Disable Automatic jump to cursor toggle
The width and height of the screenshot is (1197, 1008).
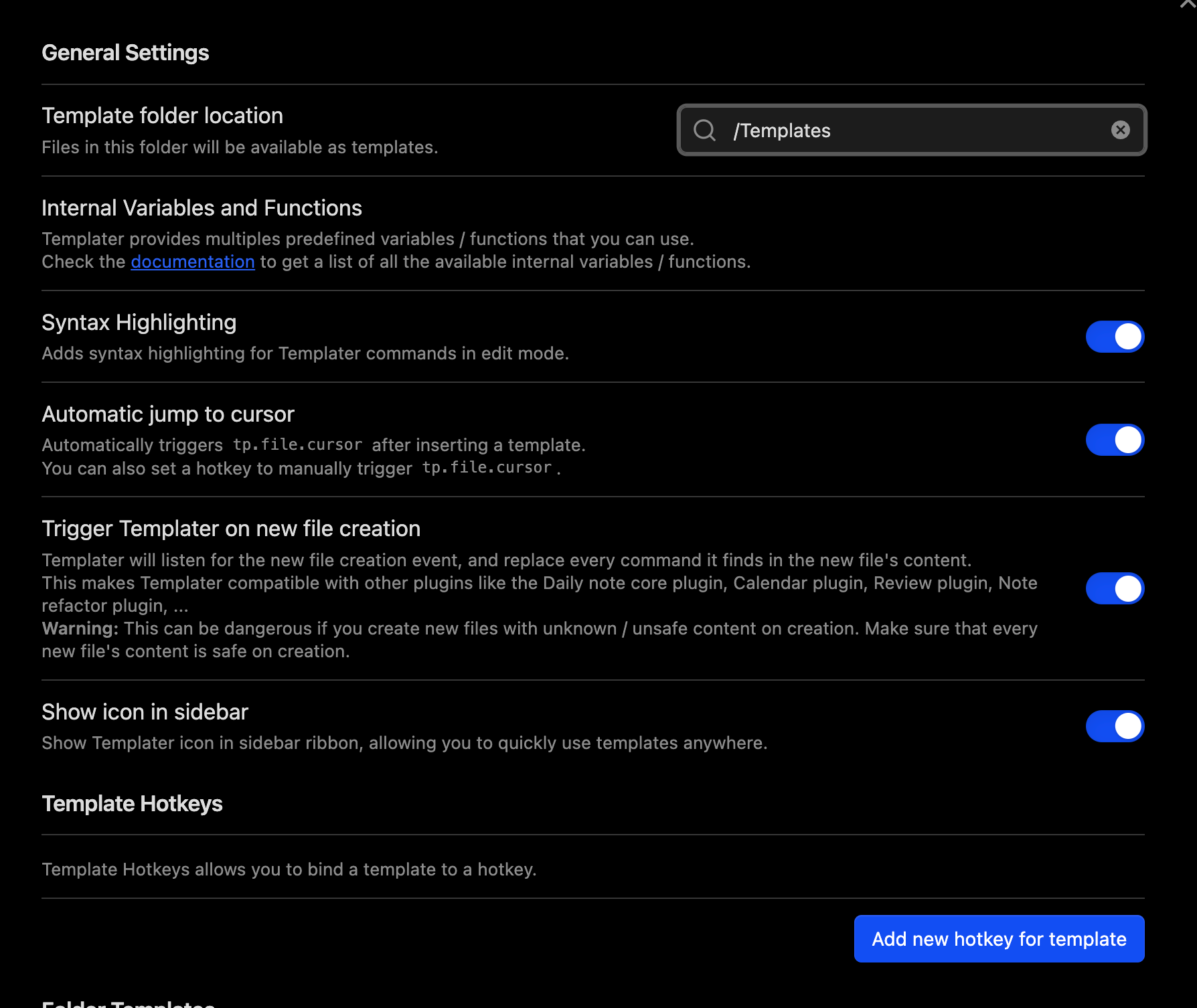[1115, 440]
